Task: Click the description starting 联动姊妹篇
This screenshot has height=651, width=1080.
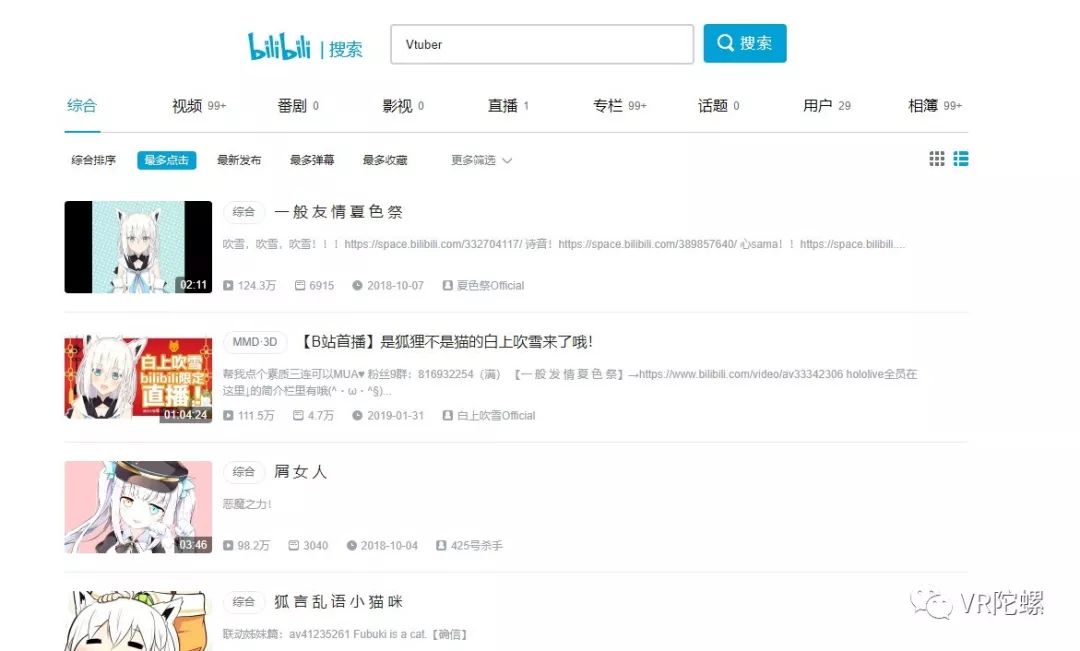Action: coord(345,634)
